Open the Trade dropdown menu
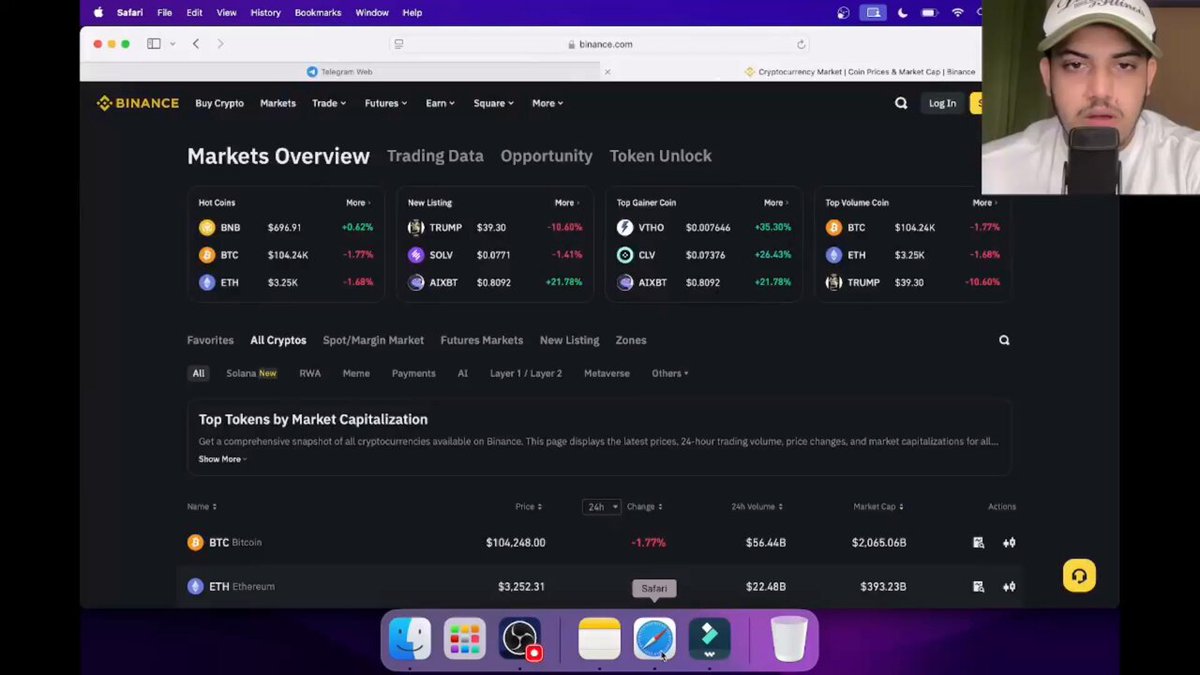The image size is (1200, 675). click(x=328, y=103)
